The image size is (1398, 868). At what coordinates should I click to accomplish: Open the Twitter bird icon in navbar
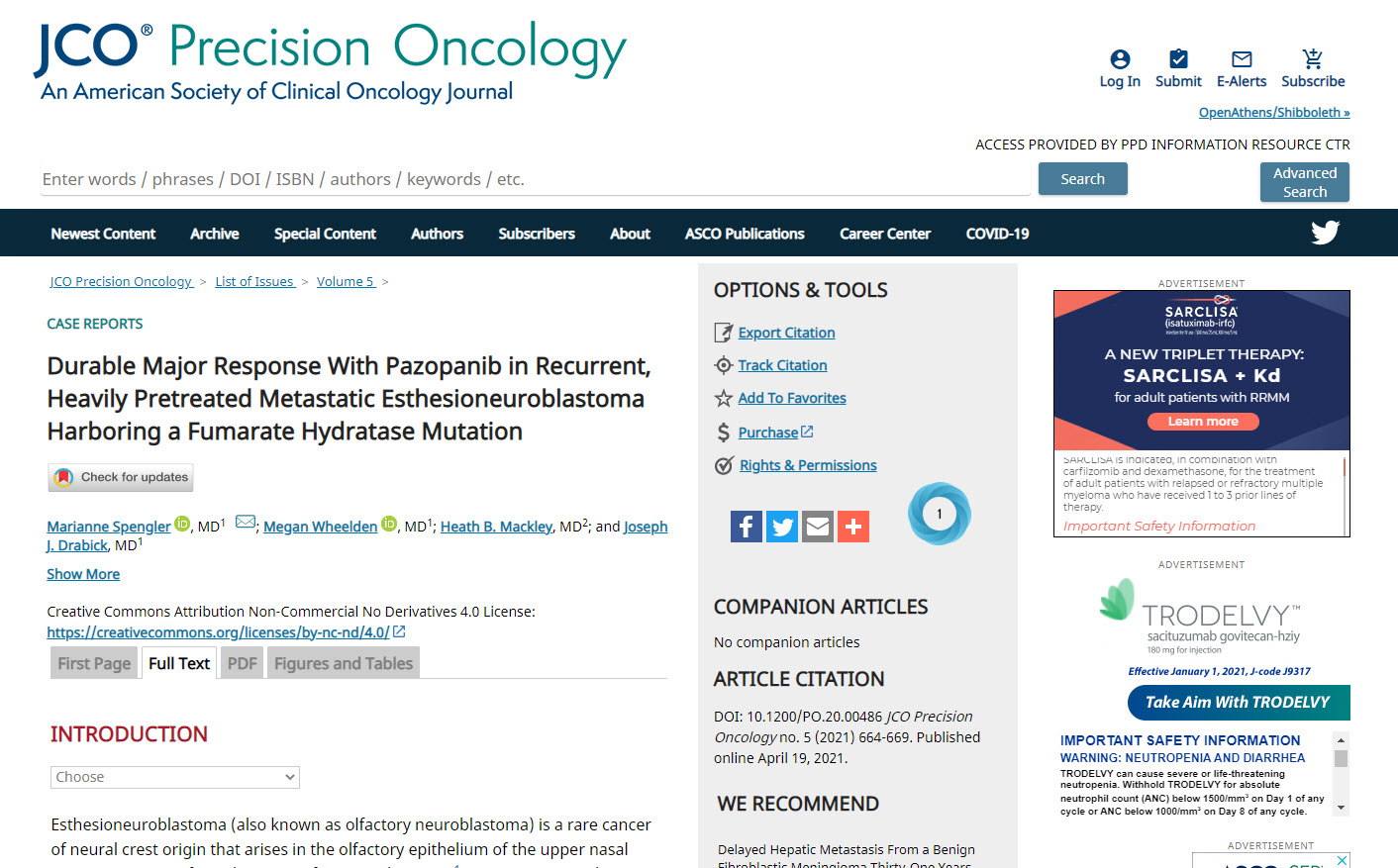1325,233
